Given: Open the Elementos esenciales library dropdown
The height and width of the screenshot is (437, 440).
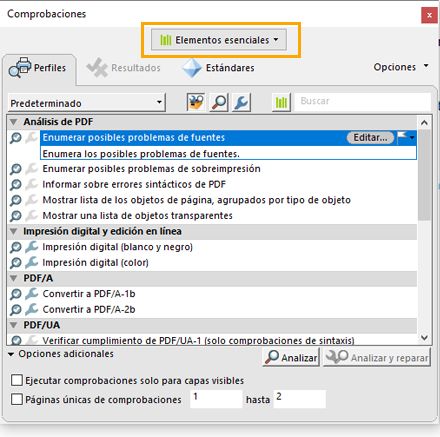Looking at the screenshot, I should pyautogui.click(x=219, y=40).
